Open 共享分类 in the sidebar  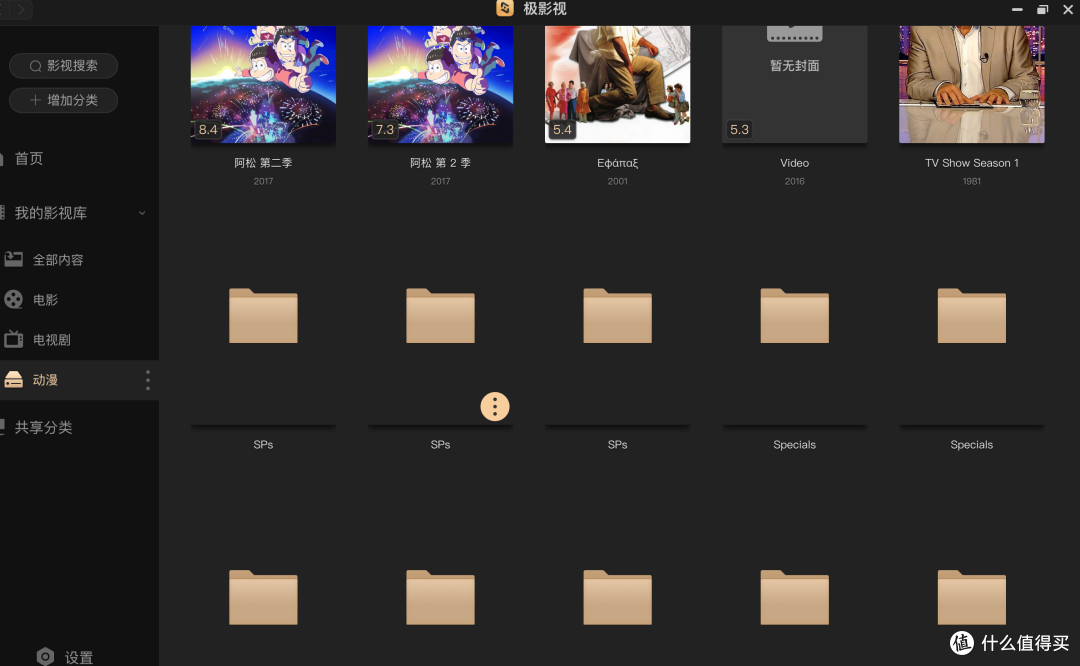pos(43,427)
